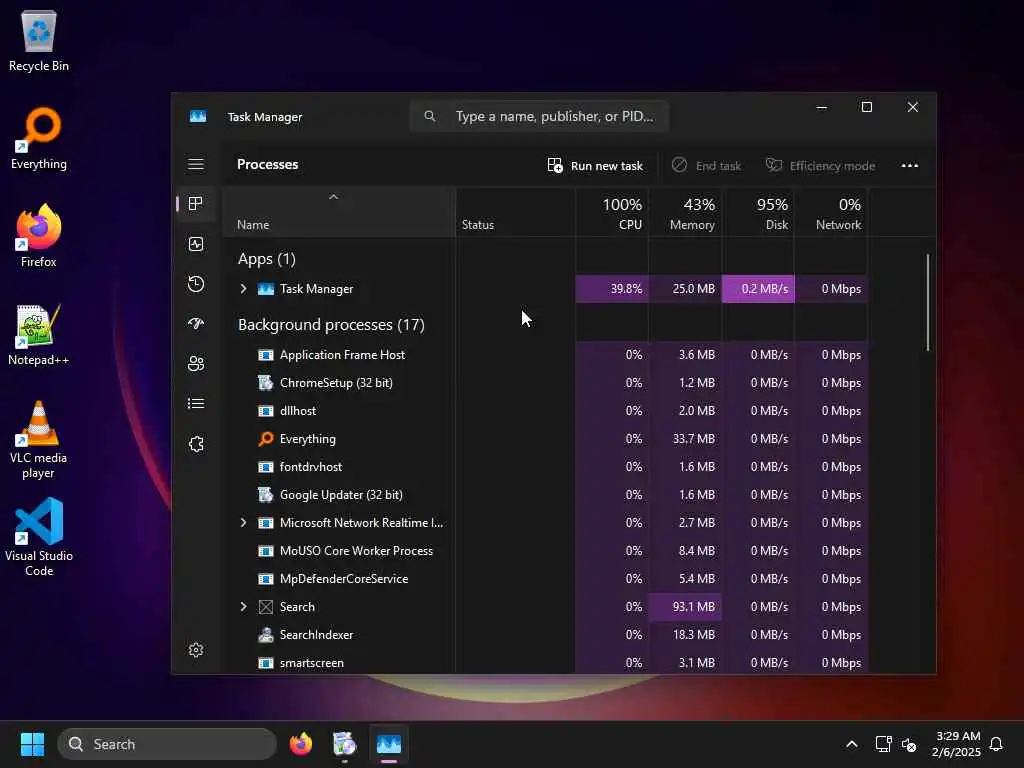Screen dimensions: 1024x768
Task: Click the Efficiency mode button
Action: (820, 166)
